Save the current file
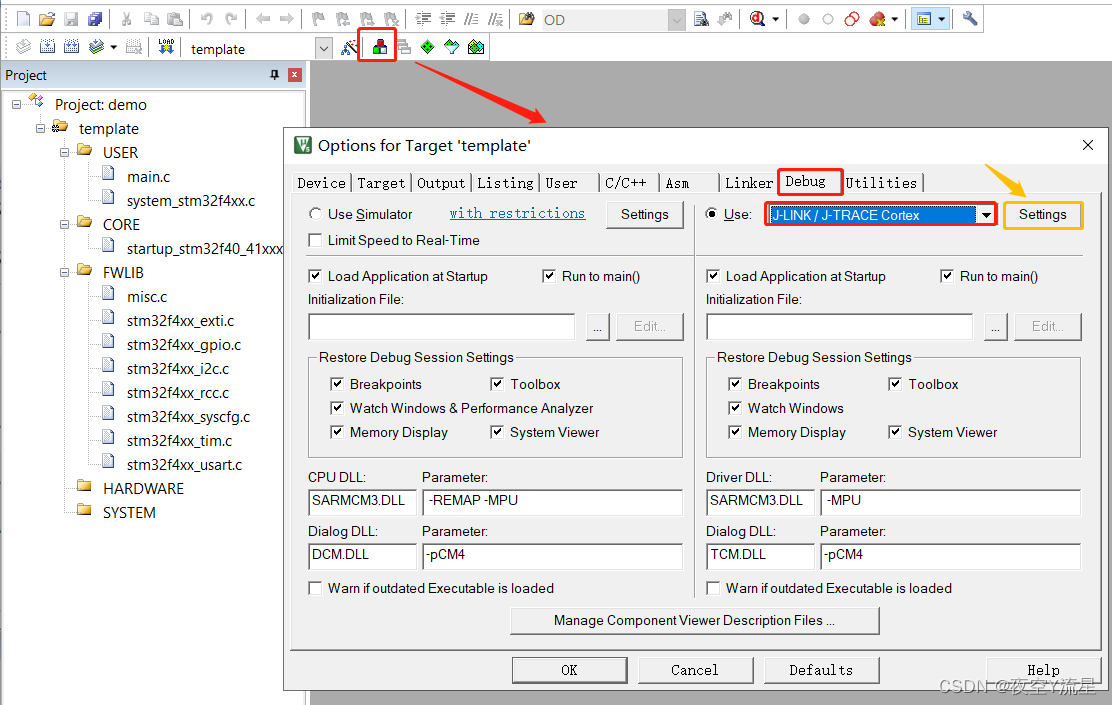The height and width of the screenshot is (705, 1112). 71,19
